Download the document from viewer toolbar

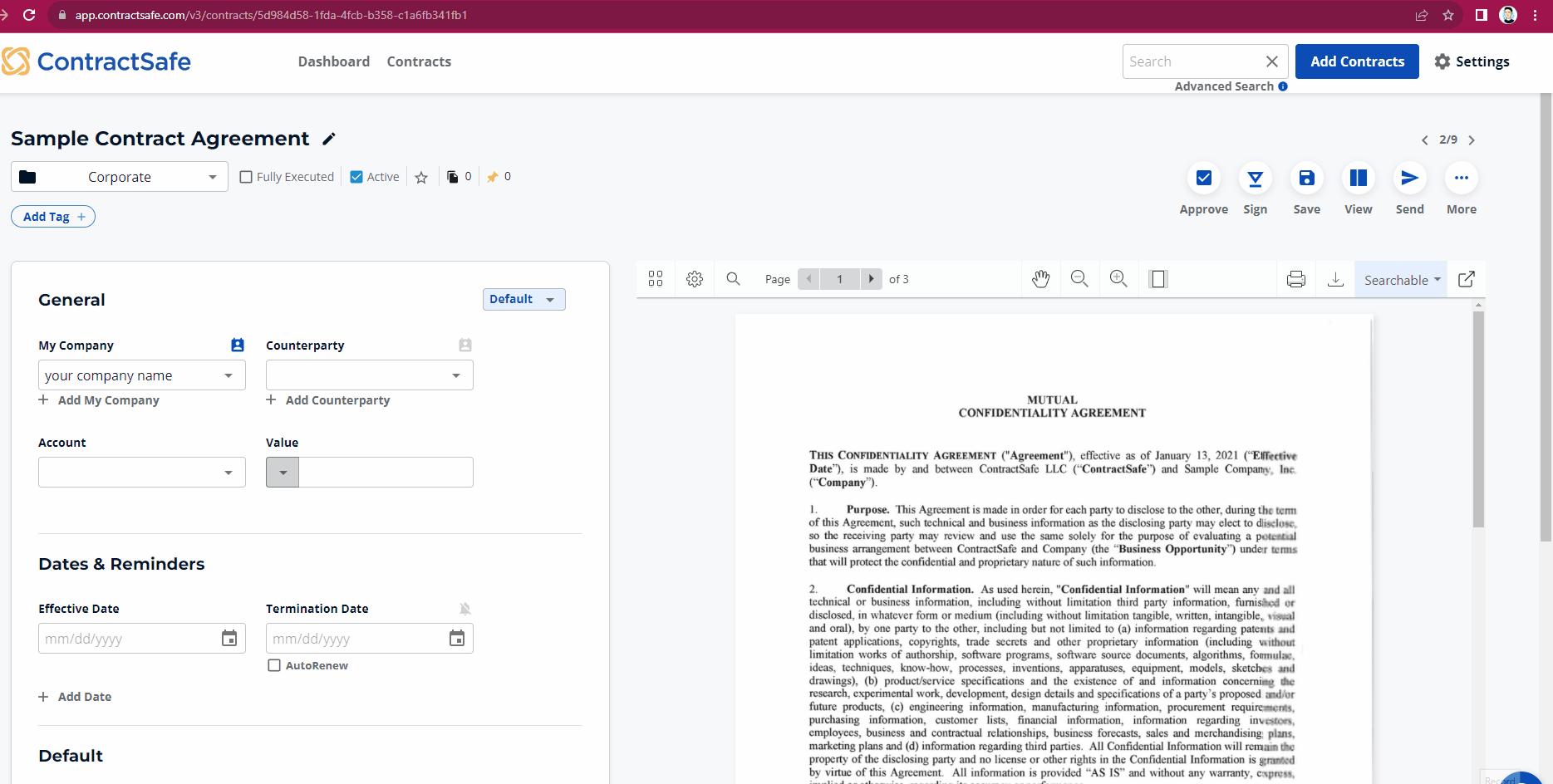(x=1335, y=279)
